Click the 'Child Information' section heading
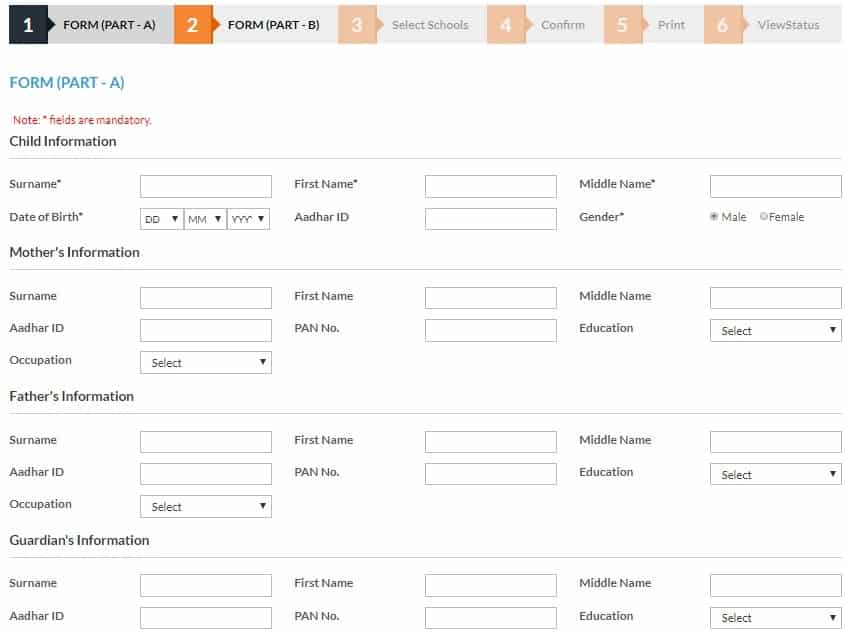Screen dimensions: 846x632 coord(63,141)
